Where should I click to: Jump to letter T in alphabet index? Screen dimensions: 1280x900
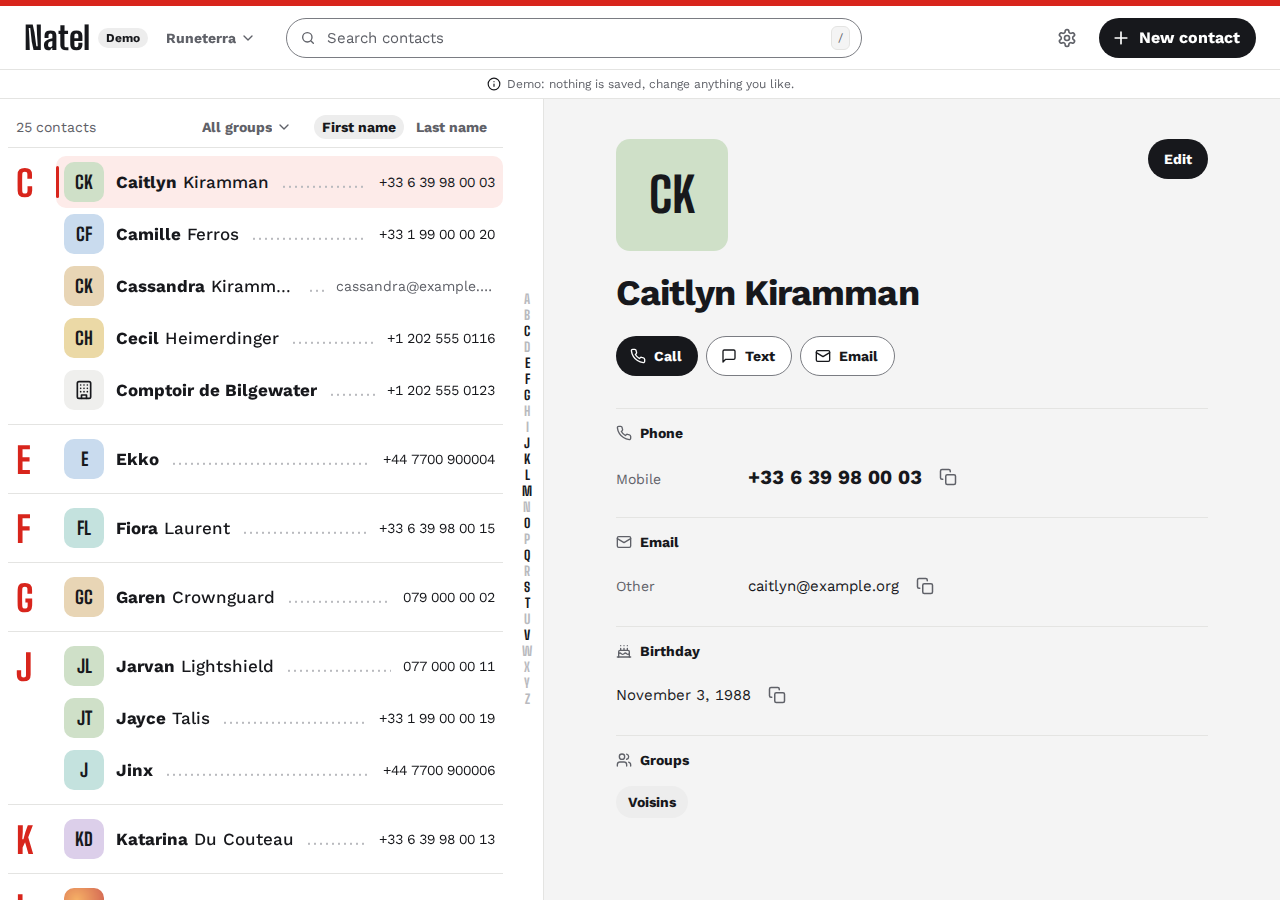[527, 603]
